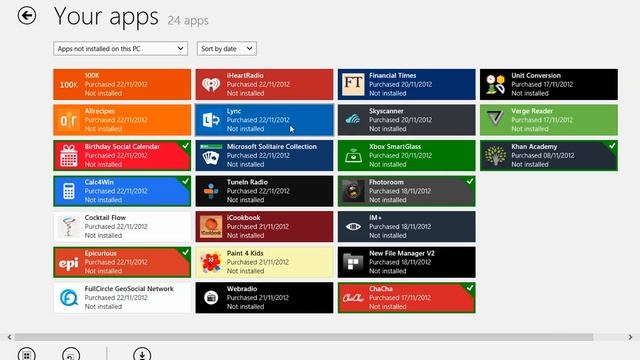Click the Xbox SmartGlass icon
Viewport: 640px width, 360px height.
tap(353, 156)
